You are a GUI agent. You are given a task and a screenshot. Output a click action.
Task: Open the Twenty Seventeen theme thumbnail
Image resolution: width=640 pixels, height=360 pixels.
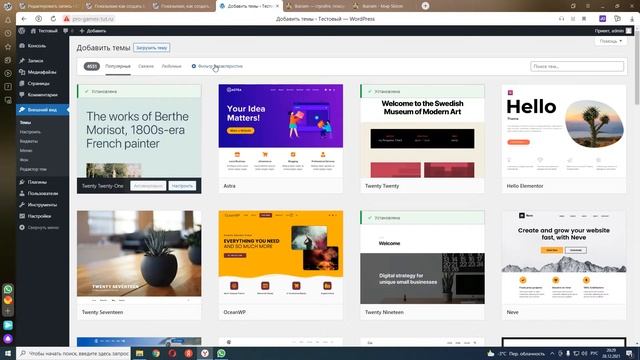(x=139, y=257)
